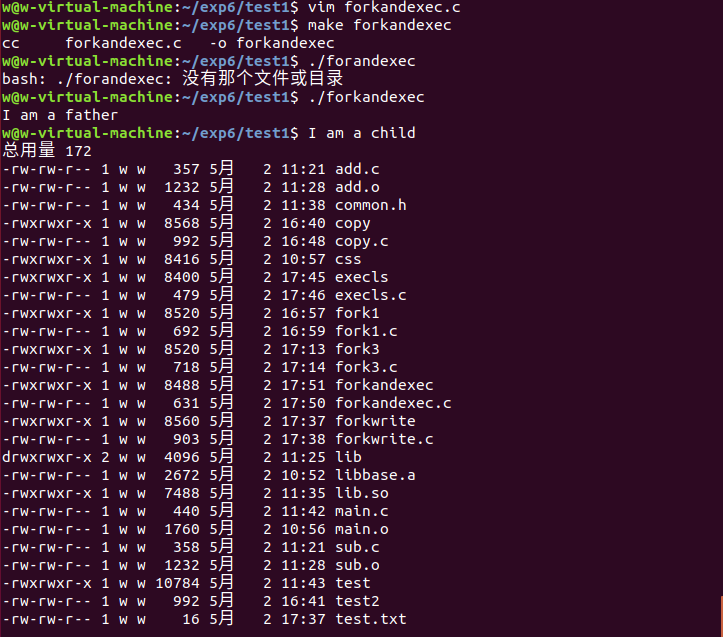Click the file name add.c
This screenshot has height=637, width=723.
coord(357,169)
